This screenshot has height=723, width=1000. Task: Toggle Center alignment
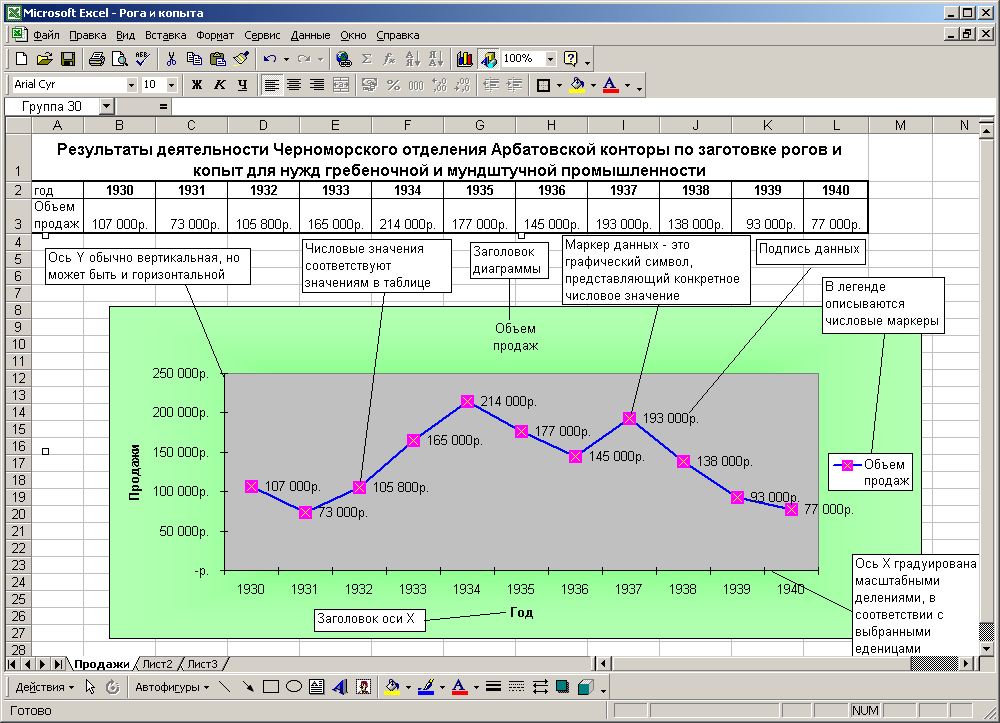point(294,85)
